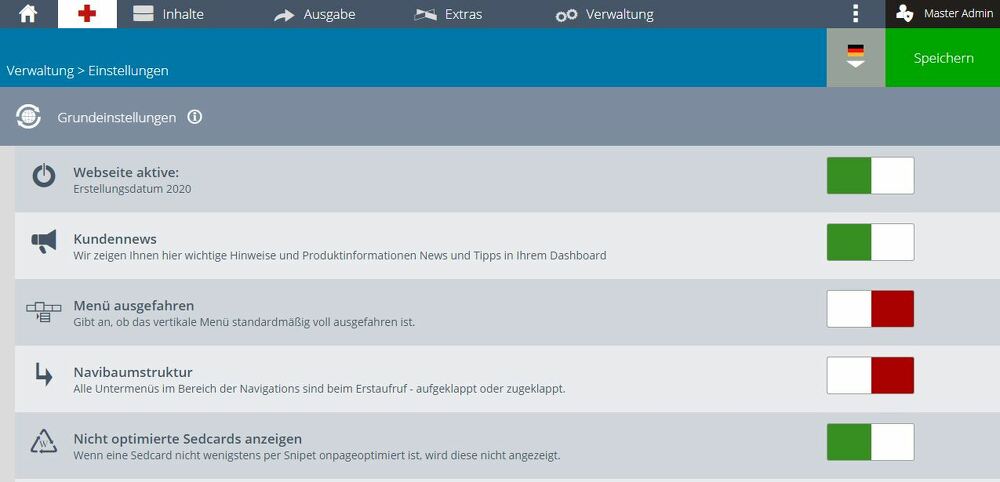Screen dimensions: 1000x482
Task: Click the Master Admin user icon
Action: click(904, 13)
